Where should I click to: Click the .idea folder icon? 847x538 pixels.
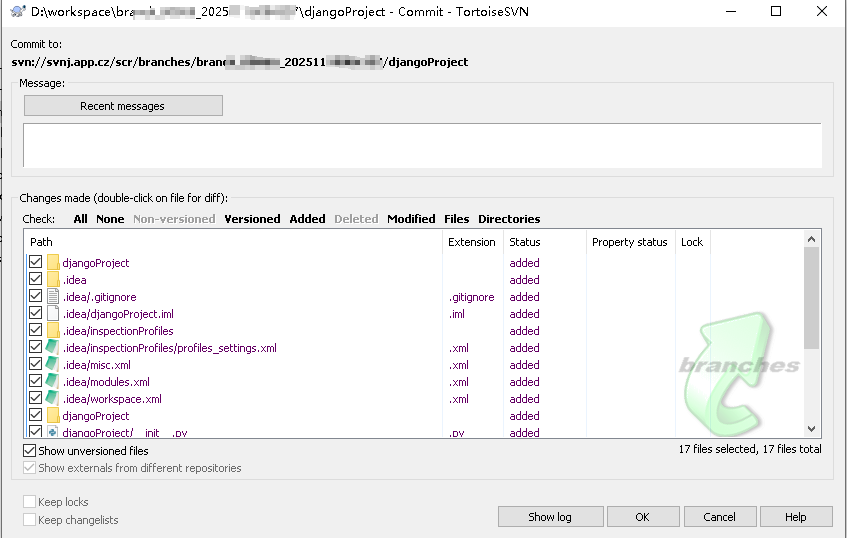point(53,280)
